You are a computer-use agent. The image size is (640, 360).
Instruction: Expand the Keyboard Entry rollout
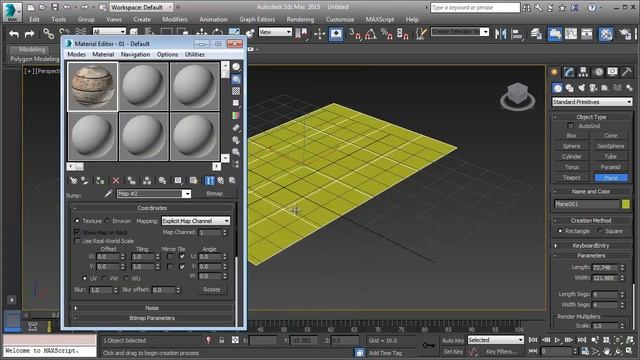591,246
